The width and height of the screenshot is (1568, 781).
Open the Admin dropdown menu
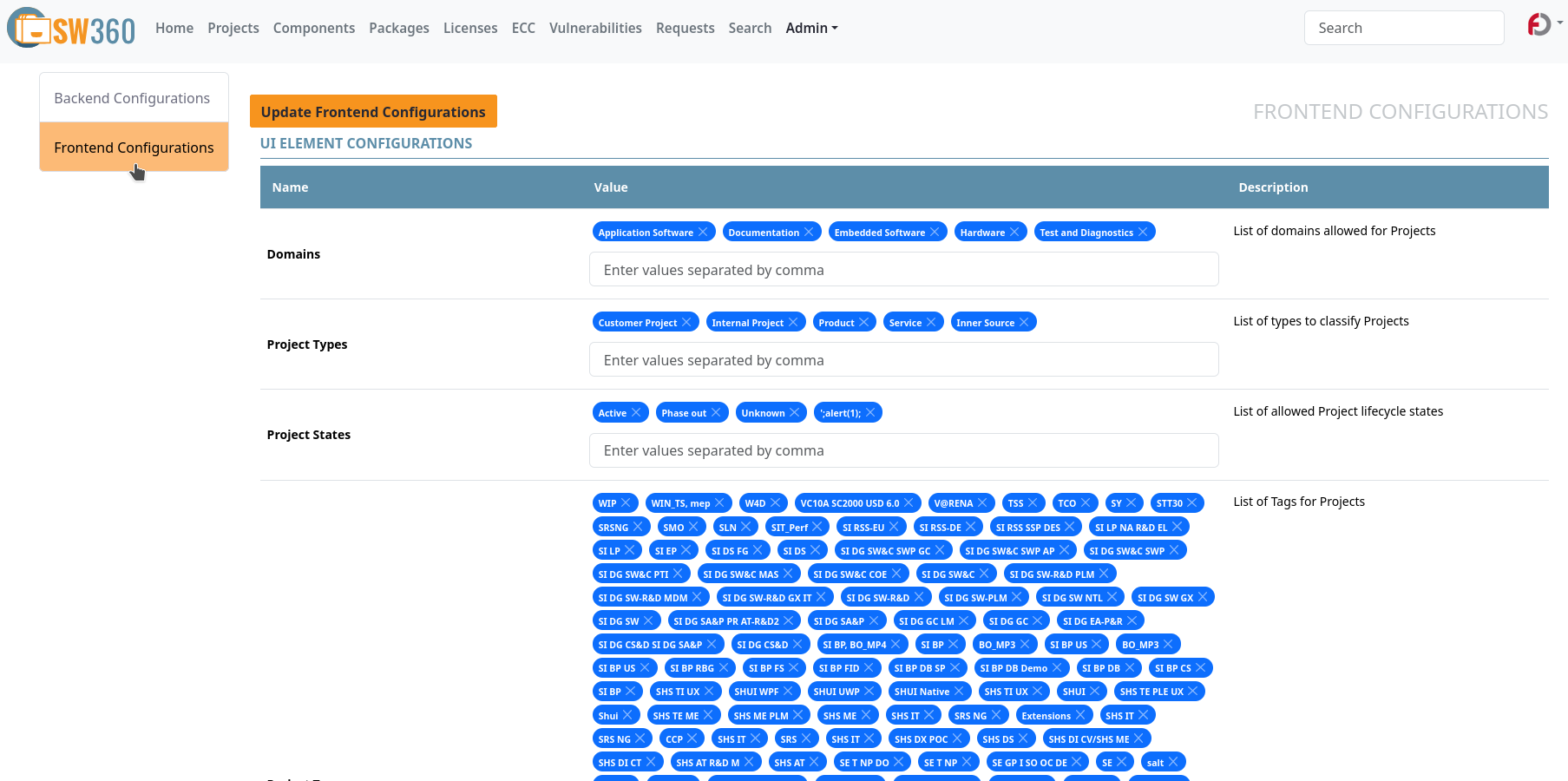click(x=811, y=28)
